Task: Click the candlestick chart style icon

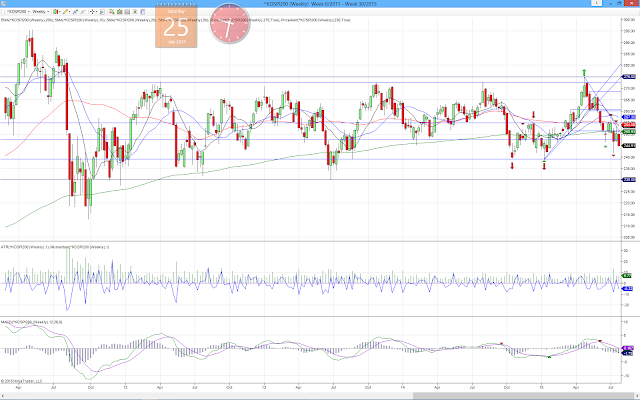Action: [56, 12]
